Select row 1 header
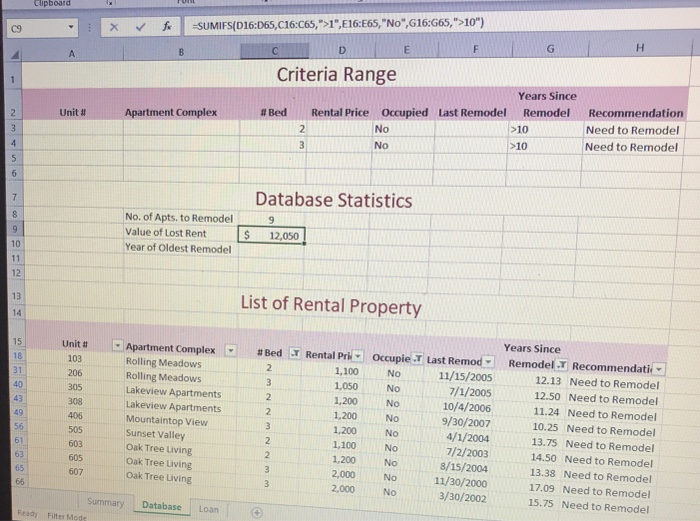Image resolution: width=700 pixels, height=521 pixels. pos(13,79)
